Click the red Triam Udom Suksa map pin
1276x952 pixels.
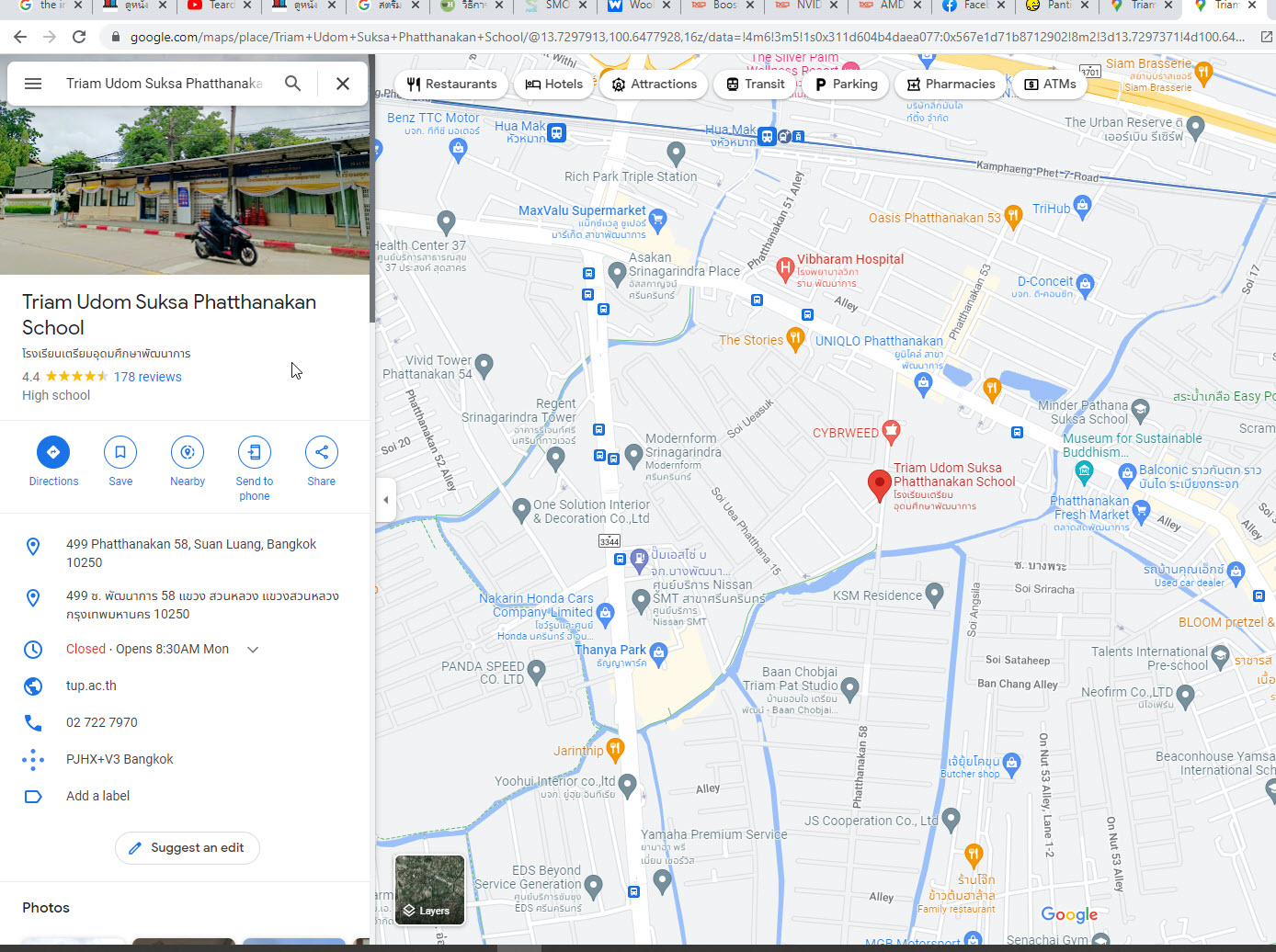(x=880, y=484)
